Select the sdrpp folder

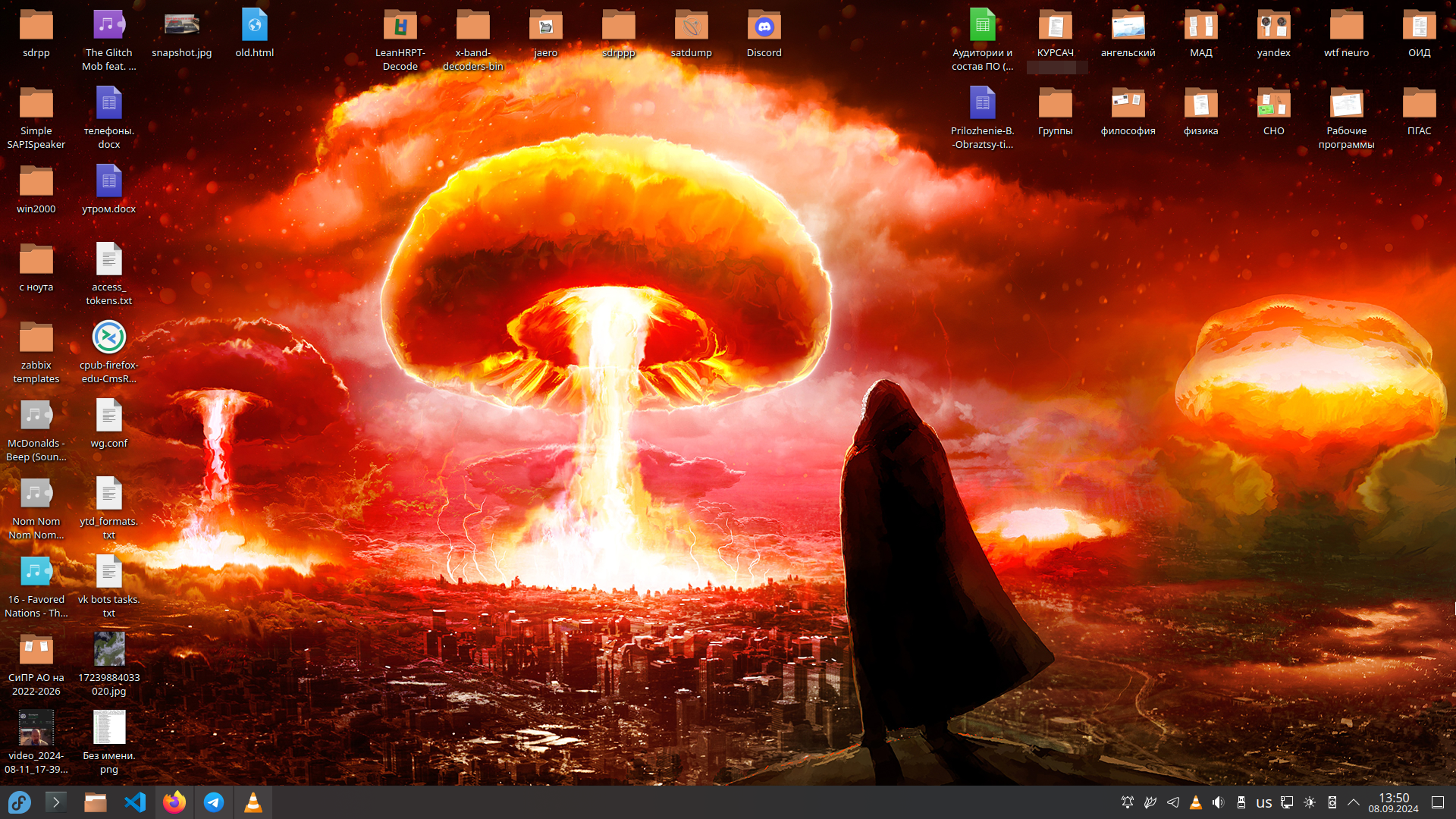click(x=36, y=34)
